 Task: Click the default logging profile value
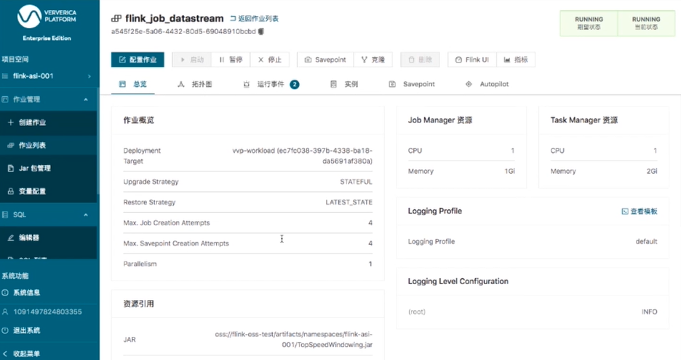[x=646, y=241]
